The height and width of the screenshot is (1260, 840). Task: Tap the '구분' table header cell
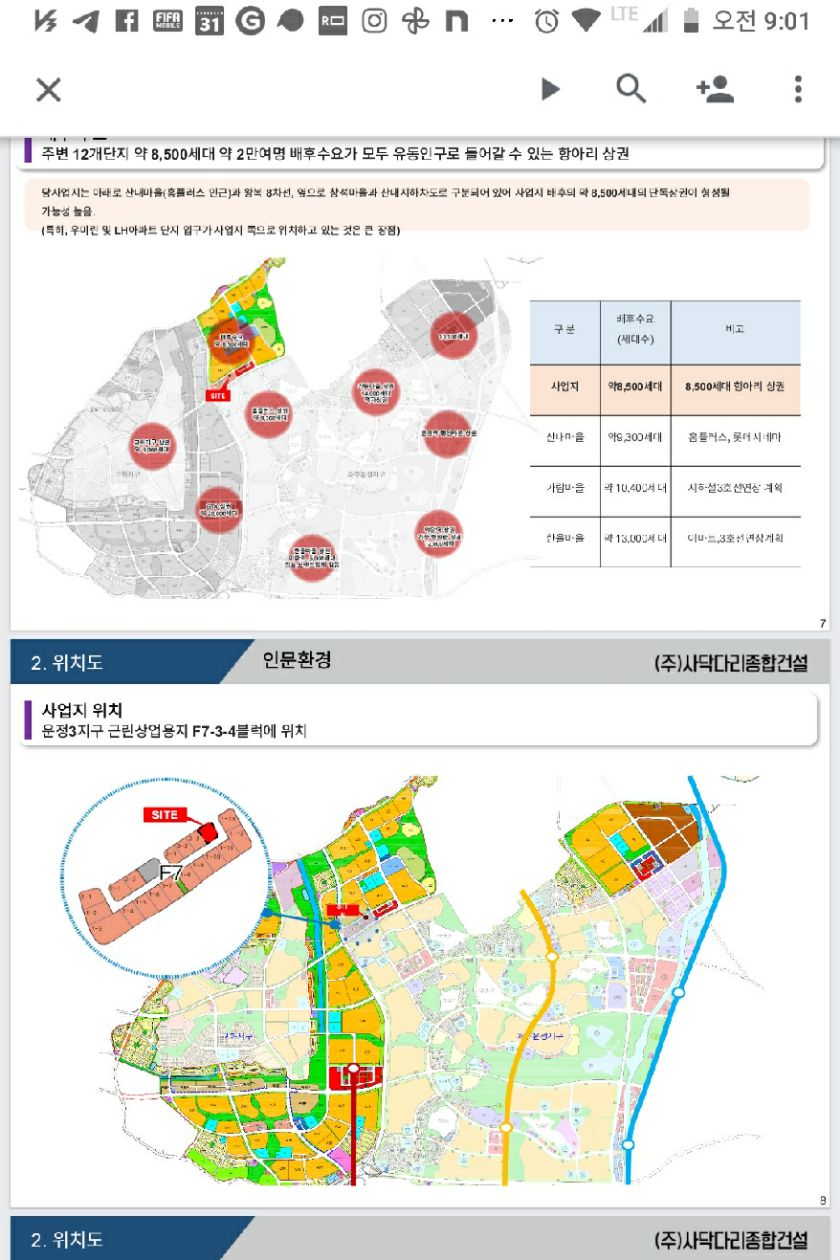point(565,332)
